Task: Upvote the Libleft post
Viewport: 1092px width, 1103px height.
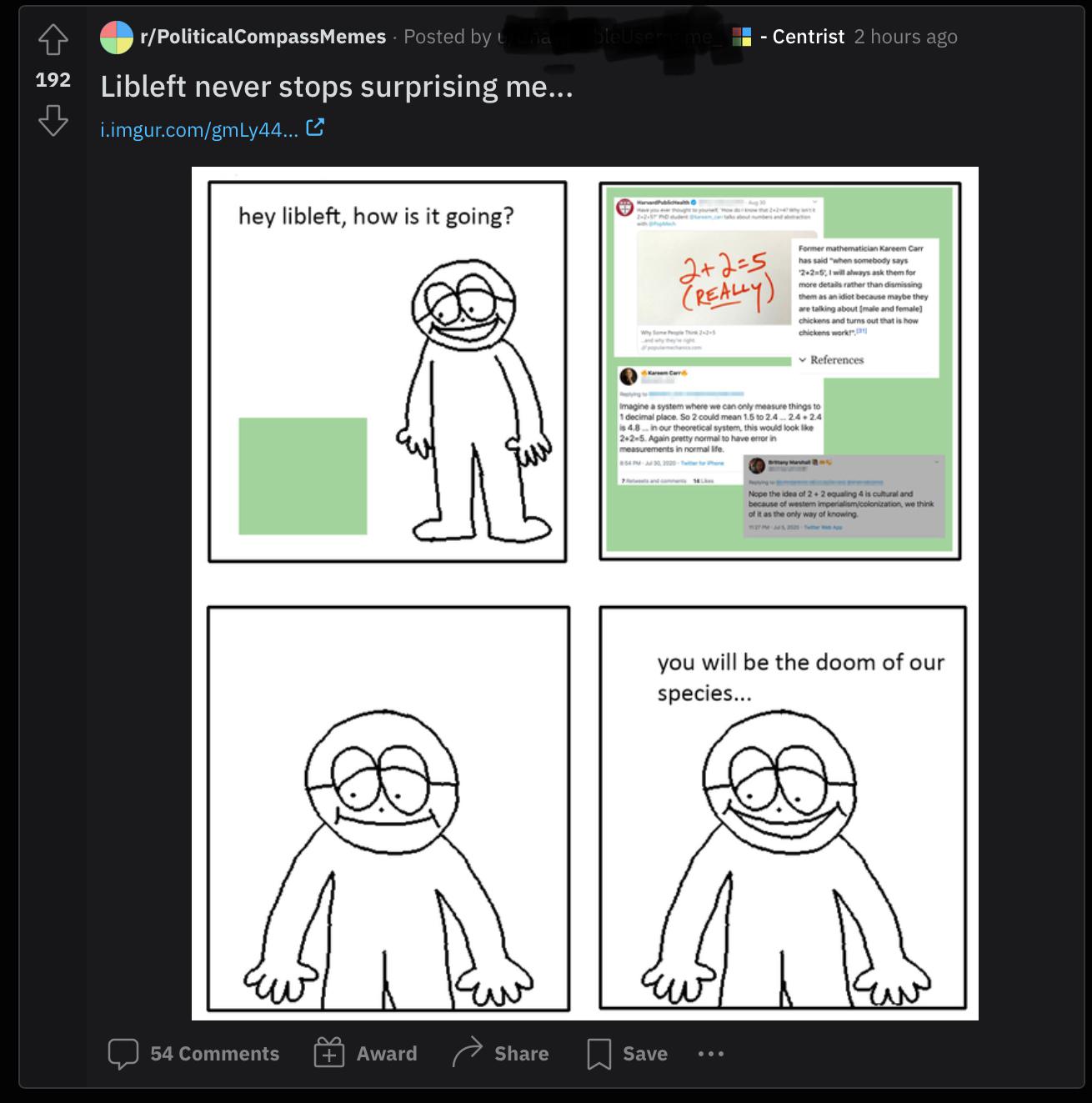Action: coord(53,39)
